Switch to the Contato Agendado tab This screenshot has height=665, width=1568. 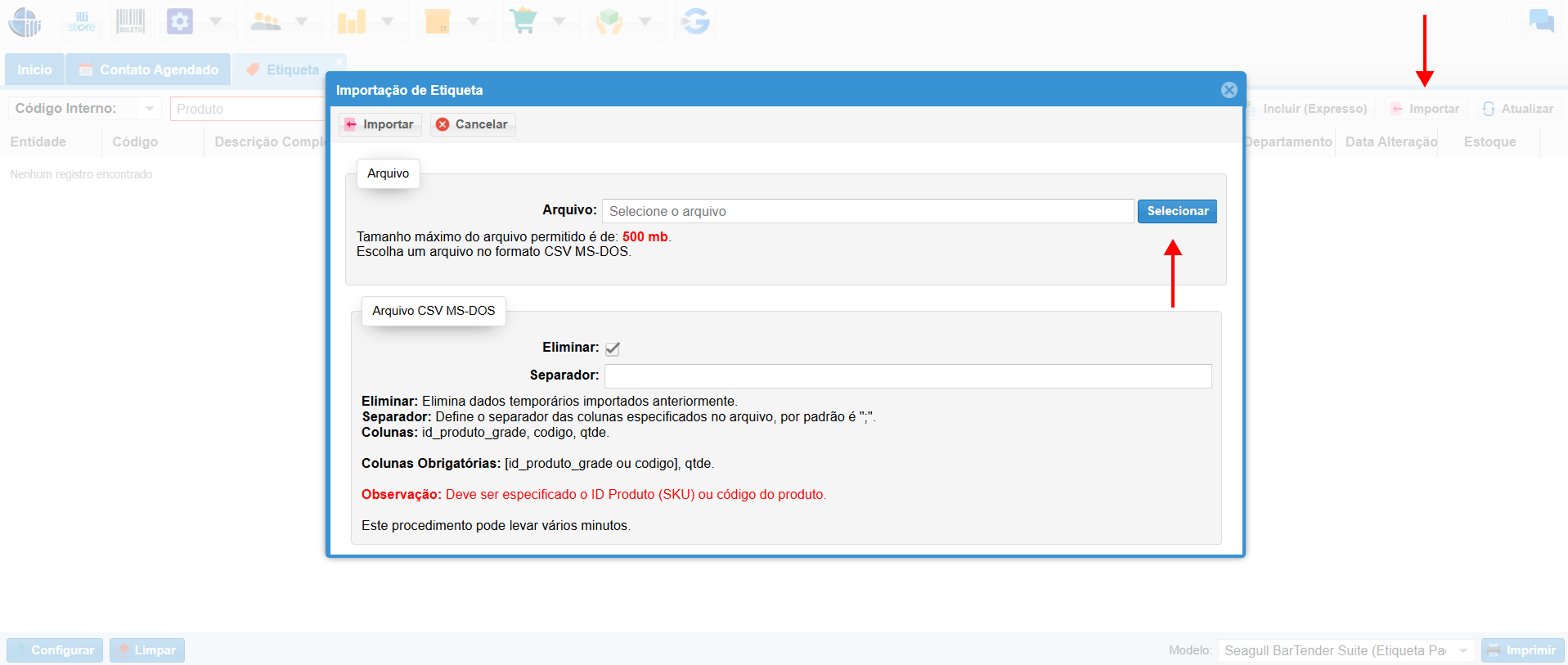[x=149, y=70]
